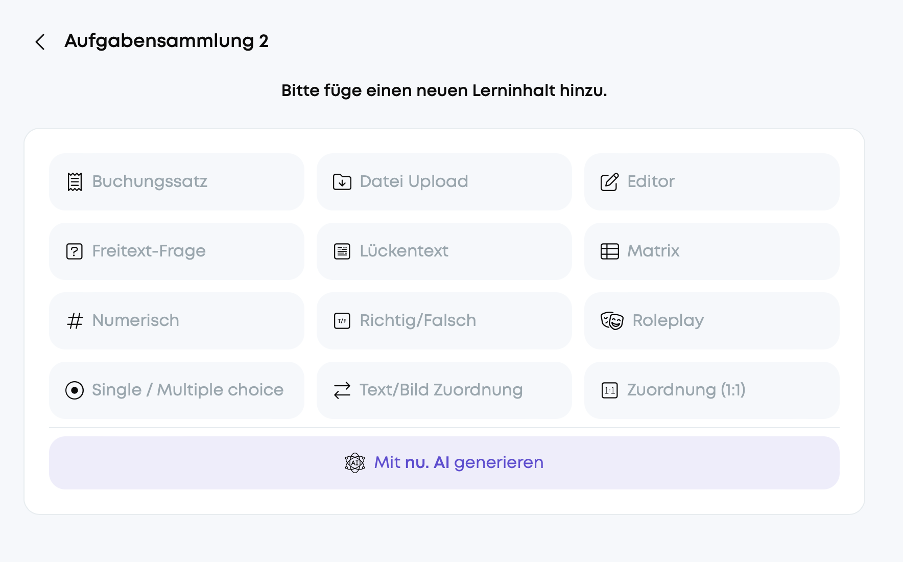
Task: Click the Buchungssatz receipt icon
Action: pyautogui.click(x=74, y=182)
